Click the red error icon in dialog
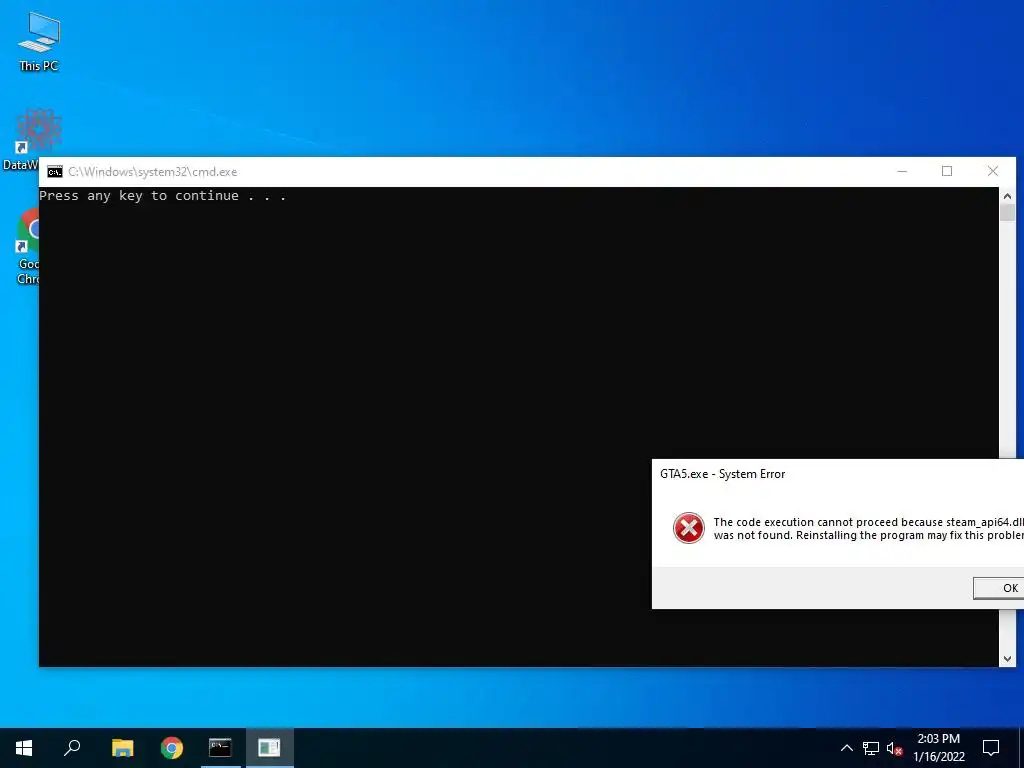 [x=688, y=528]
